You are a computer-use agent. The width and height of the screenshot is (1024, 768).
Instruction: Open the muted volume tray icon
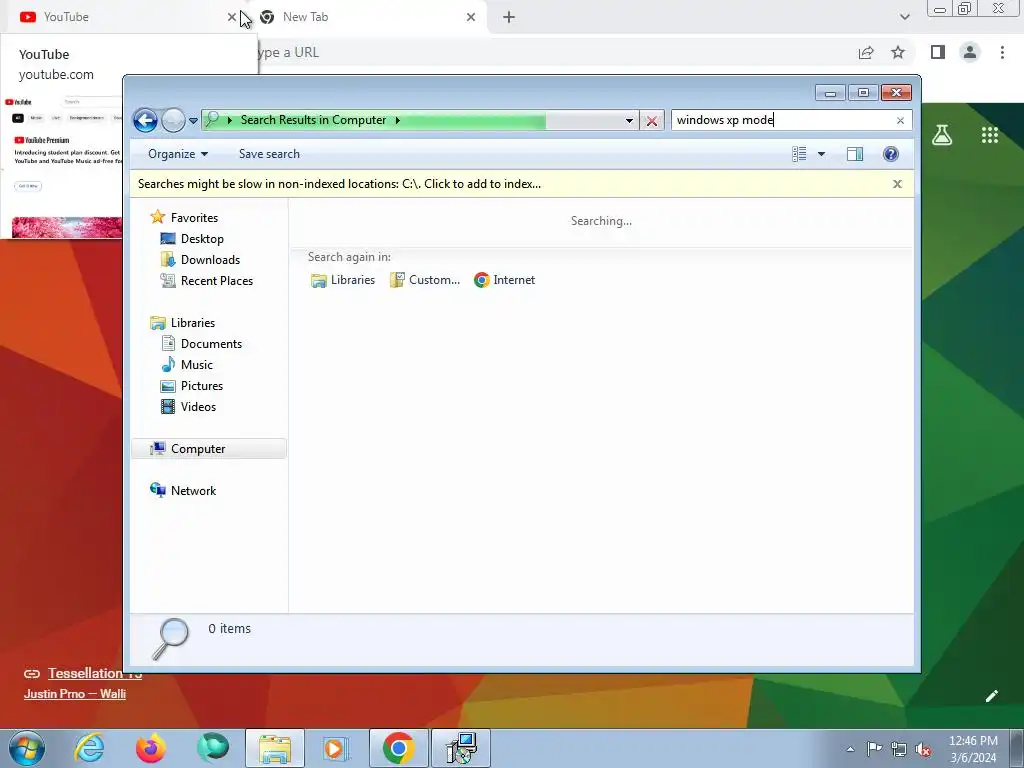click(923, 749)
